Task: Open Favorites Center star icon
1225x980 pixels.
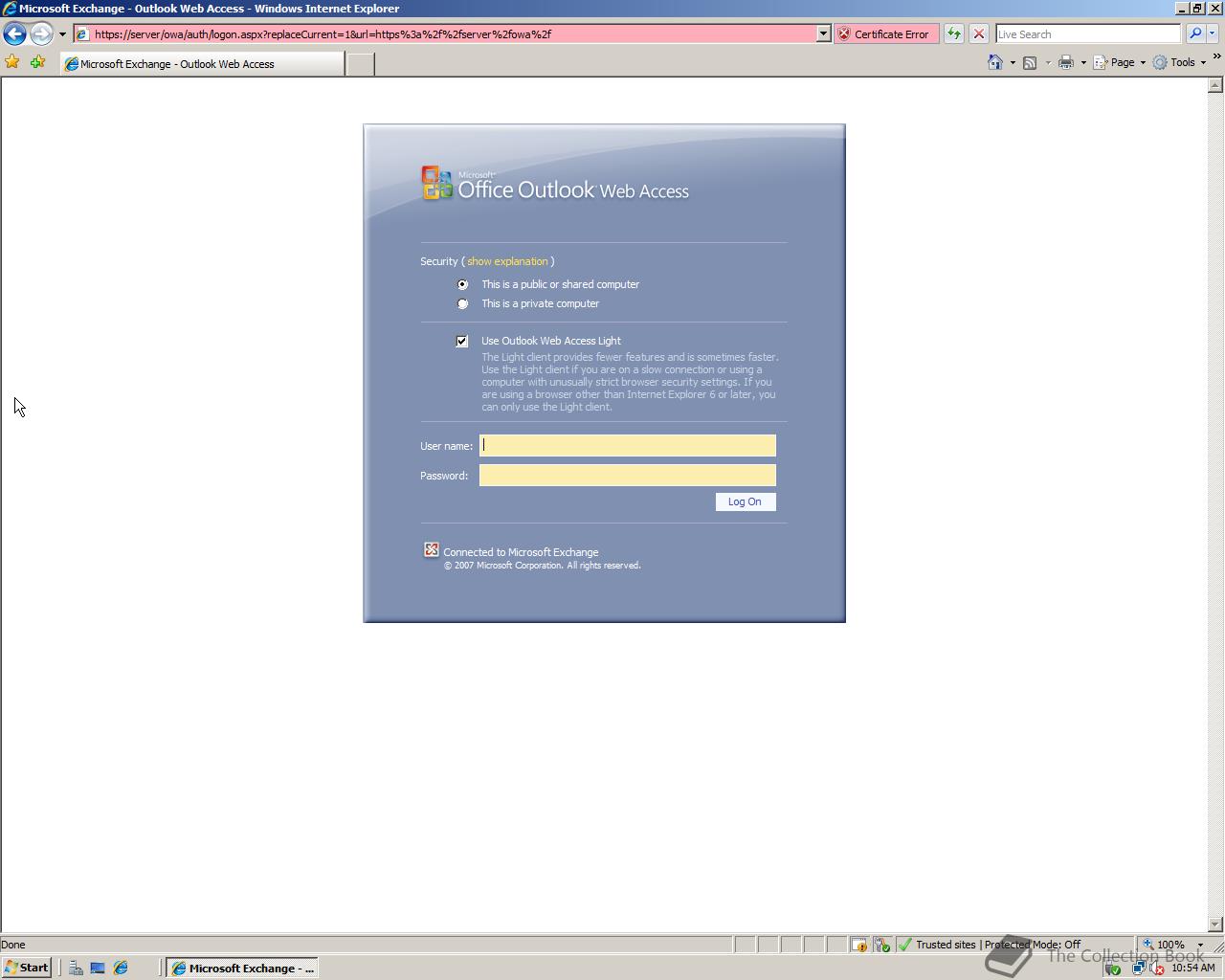Action: pos(12,62)
